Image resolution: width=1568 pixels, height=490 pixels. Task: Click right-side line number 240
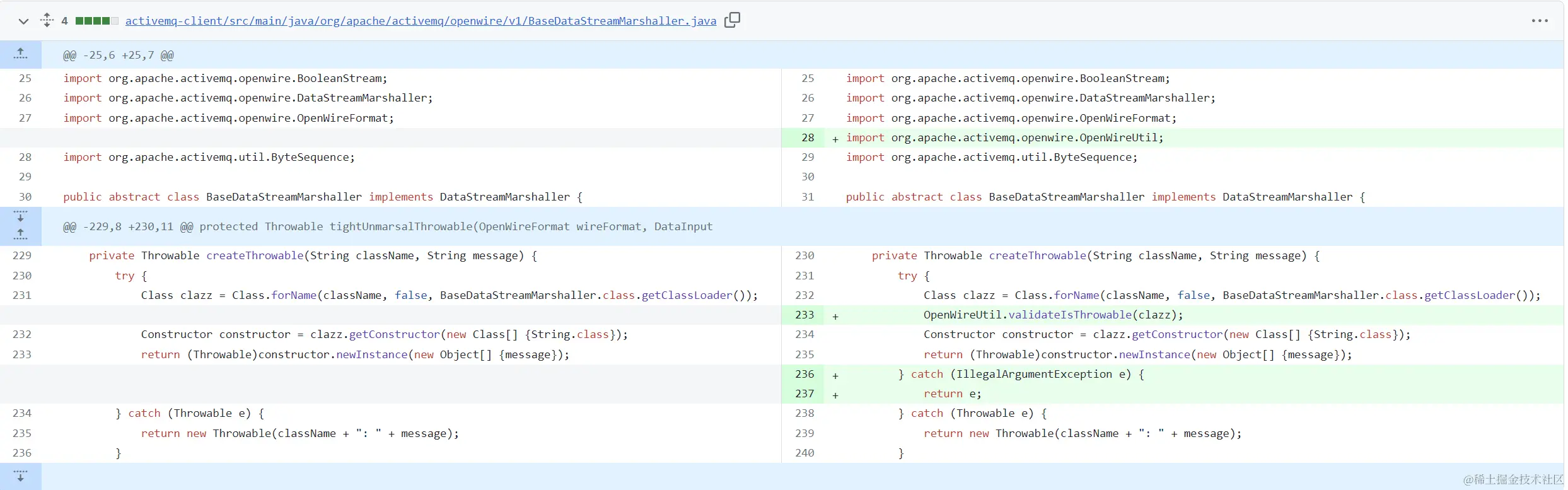[804, 453]
